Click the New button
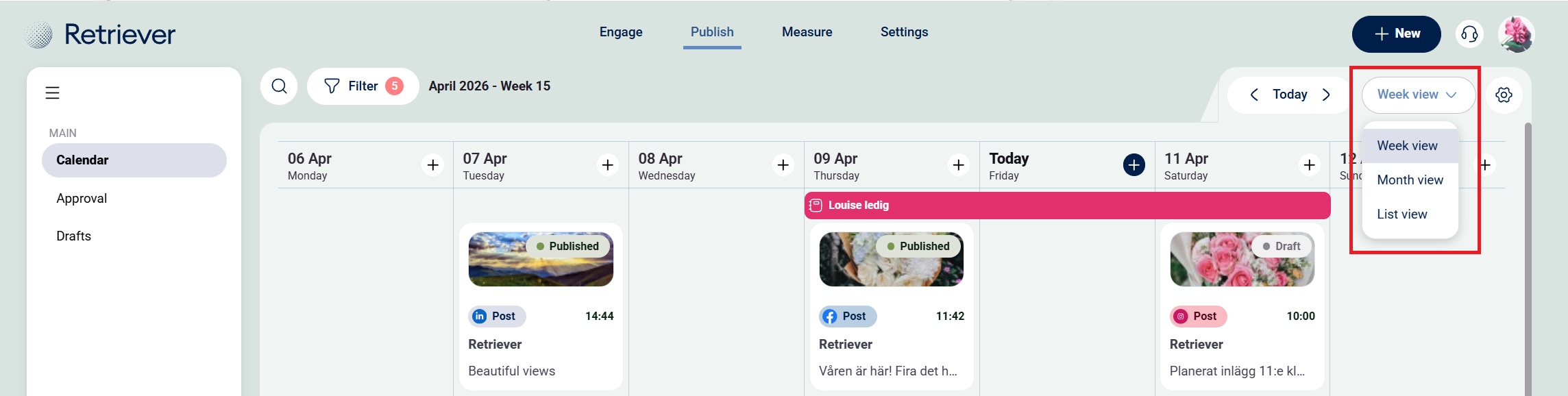The image size is (1568, 396). tap(1396, 34)
